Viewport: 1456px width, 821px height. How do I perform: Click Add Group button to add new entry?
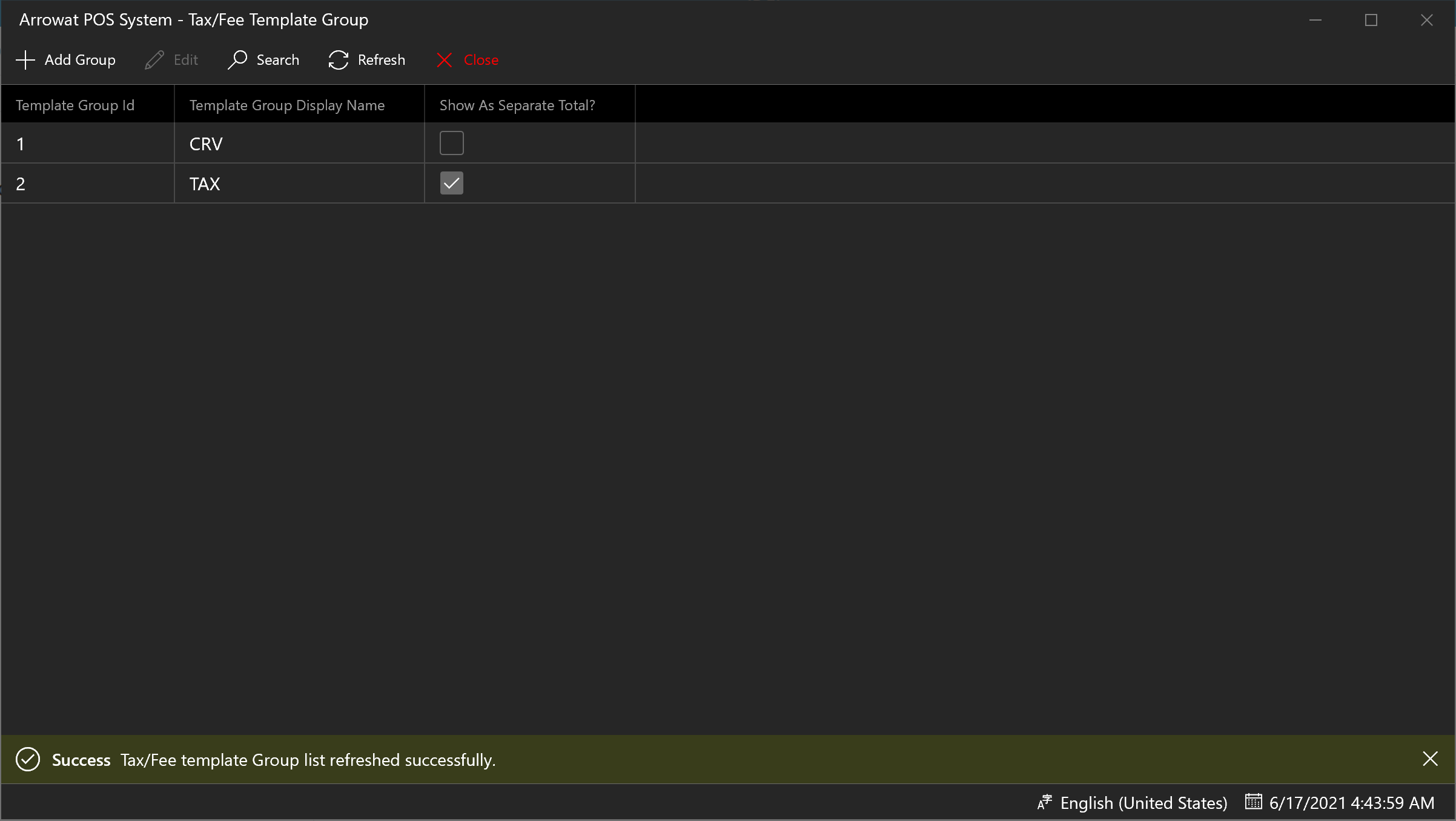pyautogui.click(x=67, y=60)
